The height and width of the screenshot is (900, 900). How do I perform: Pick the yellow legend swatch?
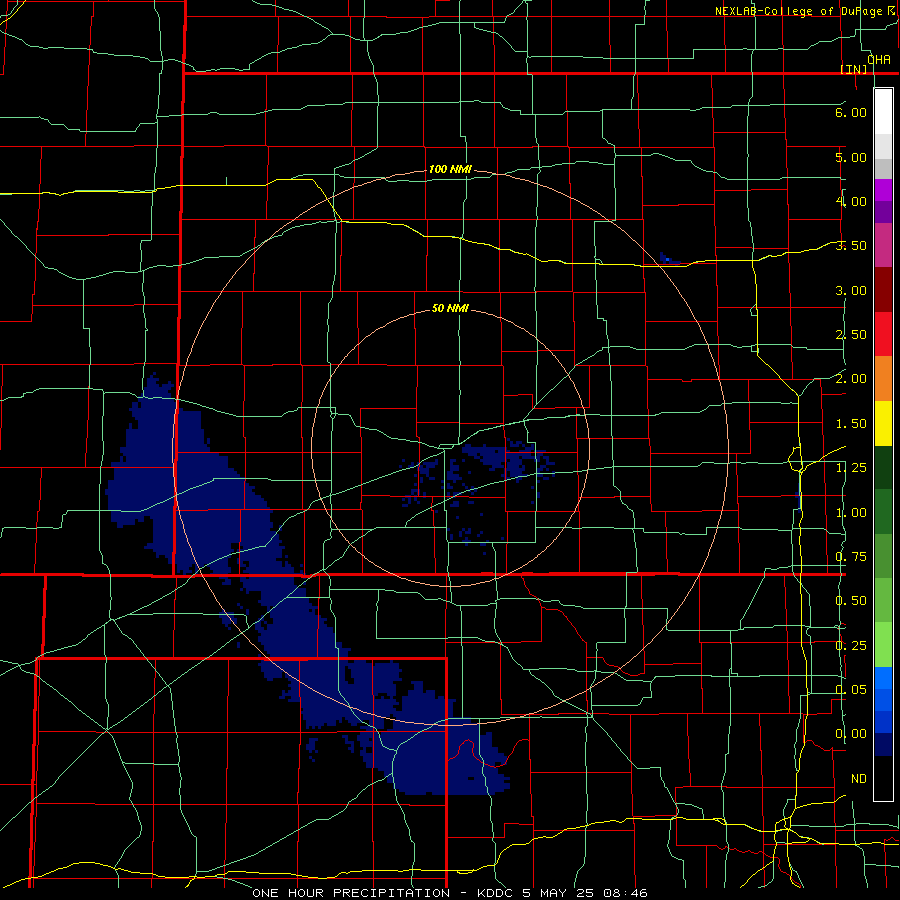[883, 424]
